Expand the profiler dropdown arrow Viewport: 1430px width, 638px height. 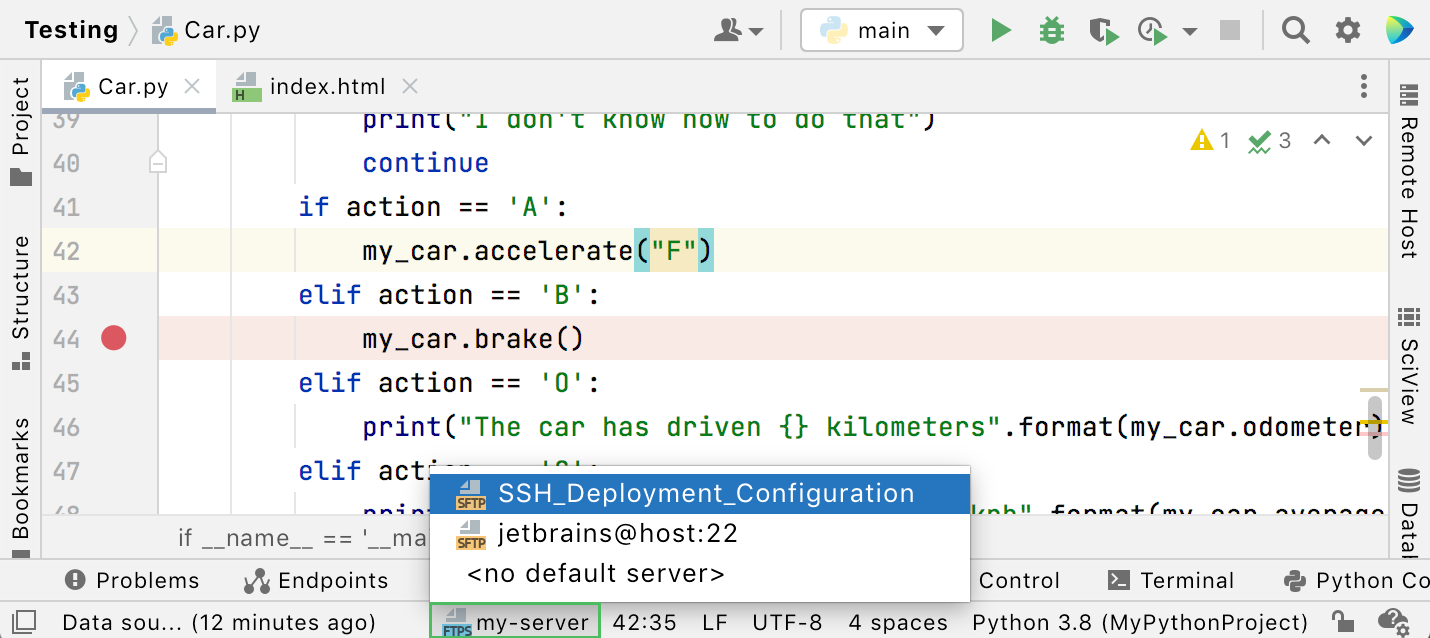pyautogui.click(x=1188, y=30)
